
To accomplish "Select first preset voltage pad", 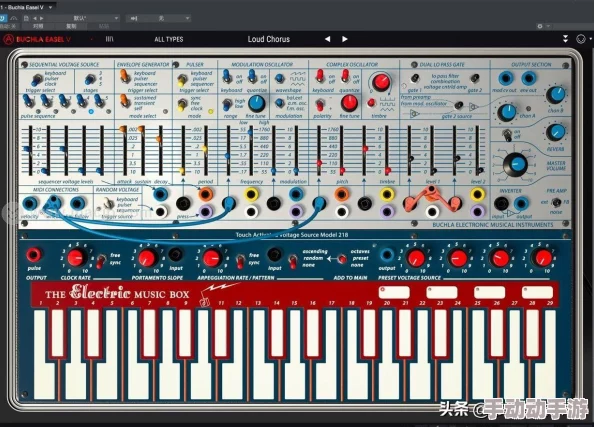I will tap(394, 292).
